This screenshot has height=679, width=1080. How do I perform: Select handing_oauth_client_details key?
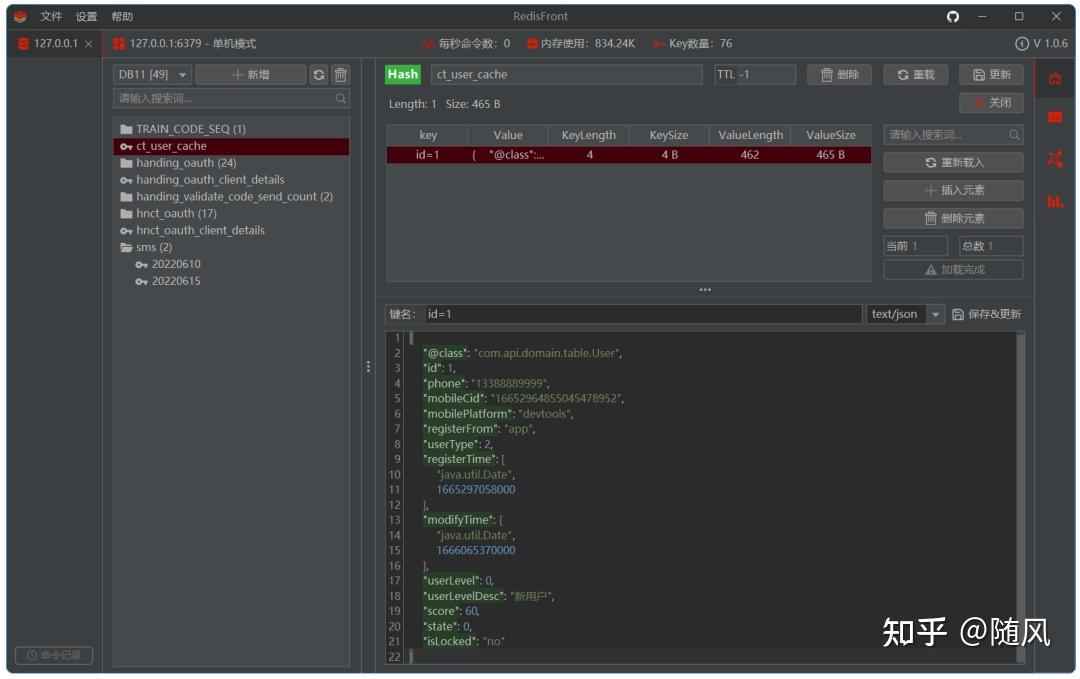tap(202, 180)
